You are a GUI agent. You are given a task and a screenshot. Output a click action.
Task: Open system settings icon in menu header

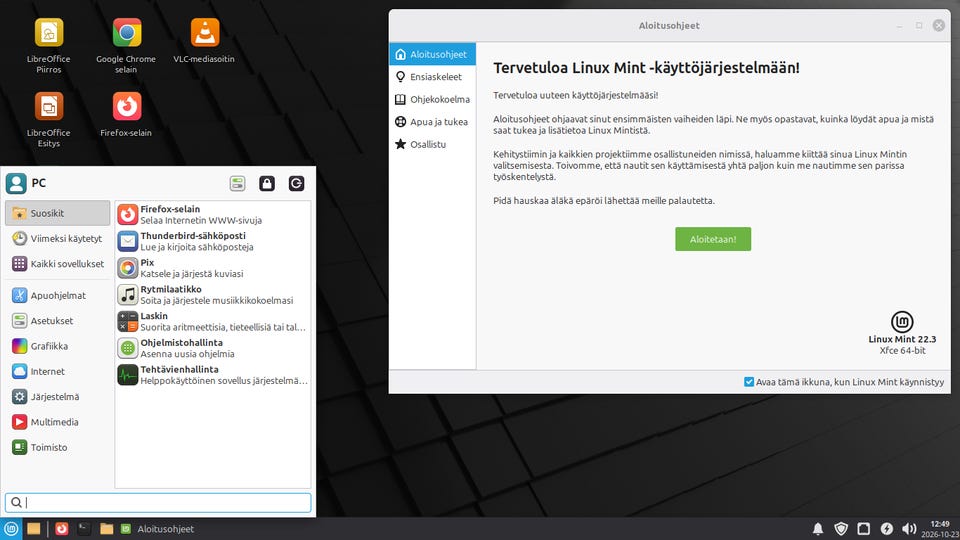[238, 183]
